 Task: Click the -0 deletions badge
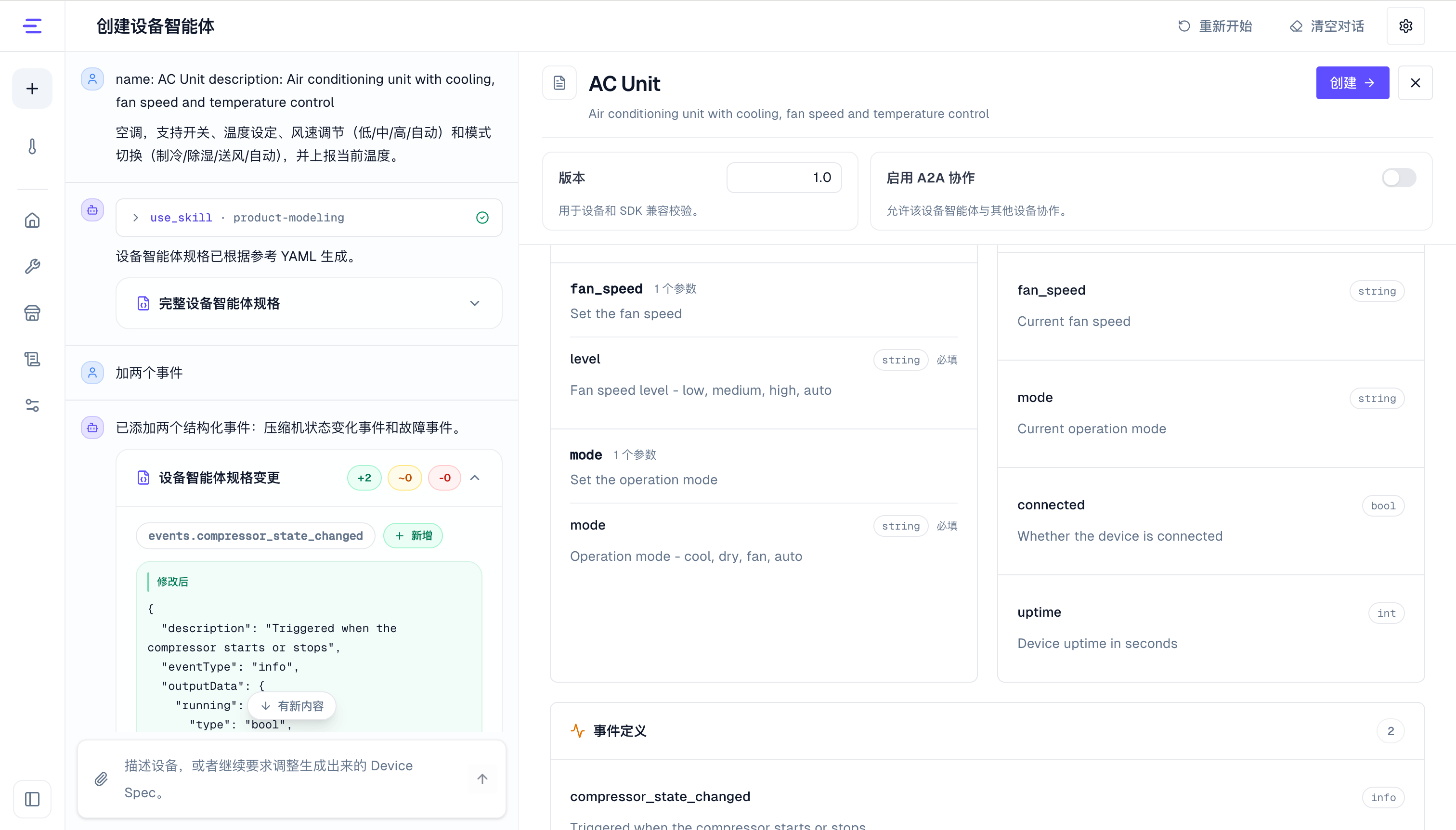pyautogui.click(x=445, y=478)
